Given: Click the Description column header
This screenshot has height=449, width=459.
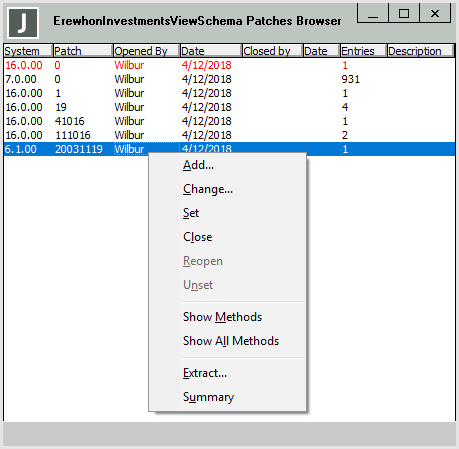Looking at the screenshot, I should tap(421, 51).
